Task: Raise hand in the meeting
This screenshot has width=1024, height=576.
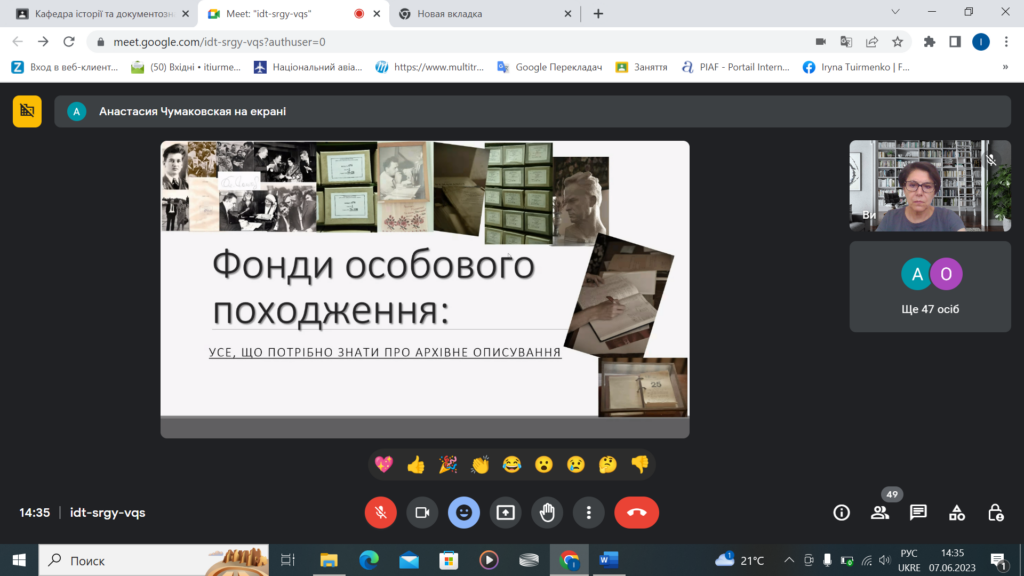Action: point(547,512)
